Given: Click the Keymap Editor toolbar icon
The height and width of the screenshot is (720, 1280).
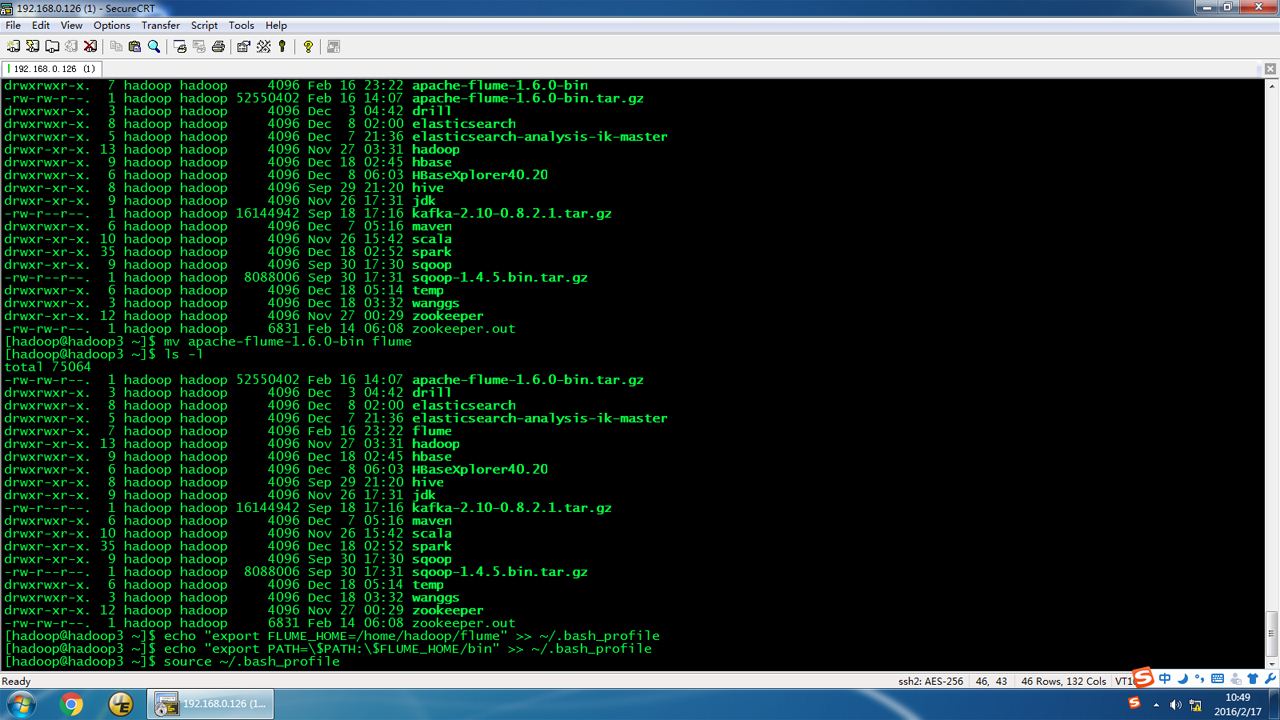Looking at the screenshot, I should 263,46.
